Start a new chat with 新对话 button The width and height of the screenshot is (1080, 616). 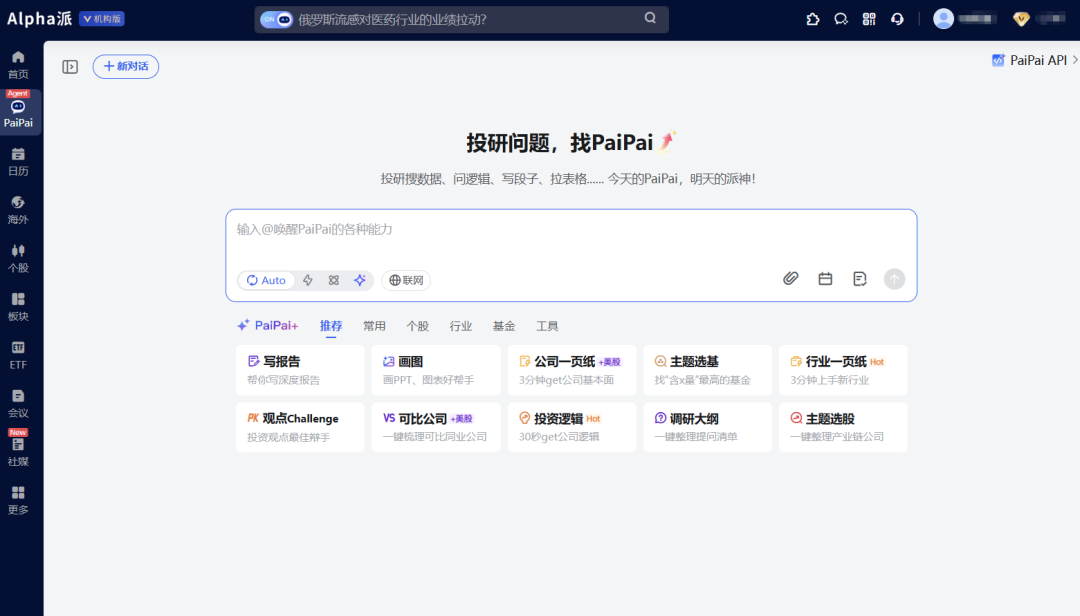(125, 66)
